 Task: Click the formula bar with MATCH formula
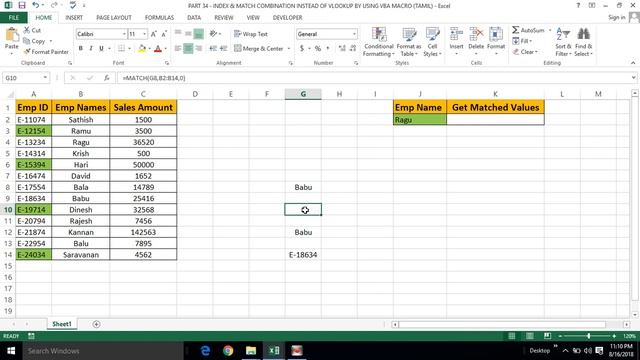[x=373, y=78]
